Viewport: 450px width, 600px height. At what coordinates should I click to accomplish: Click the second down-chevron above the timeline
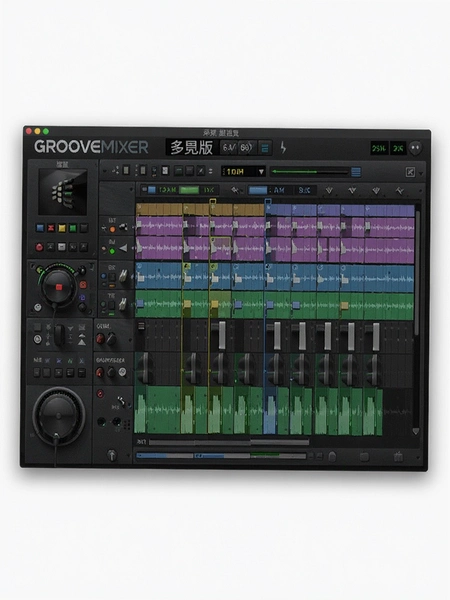(352, 190)
